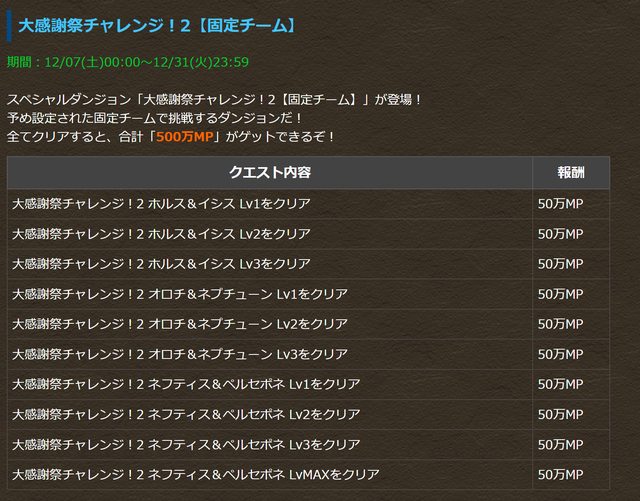The height and width of the screenshot is (501, 640).
Task: Select the event period date text
Action: point(128,62)
